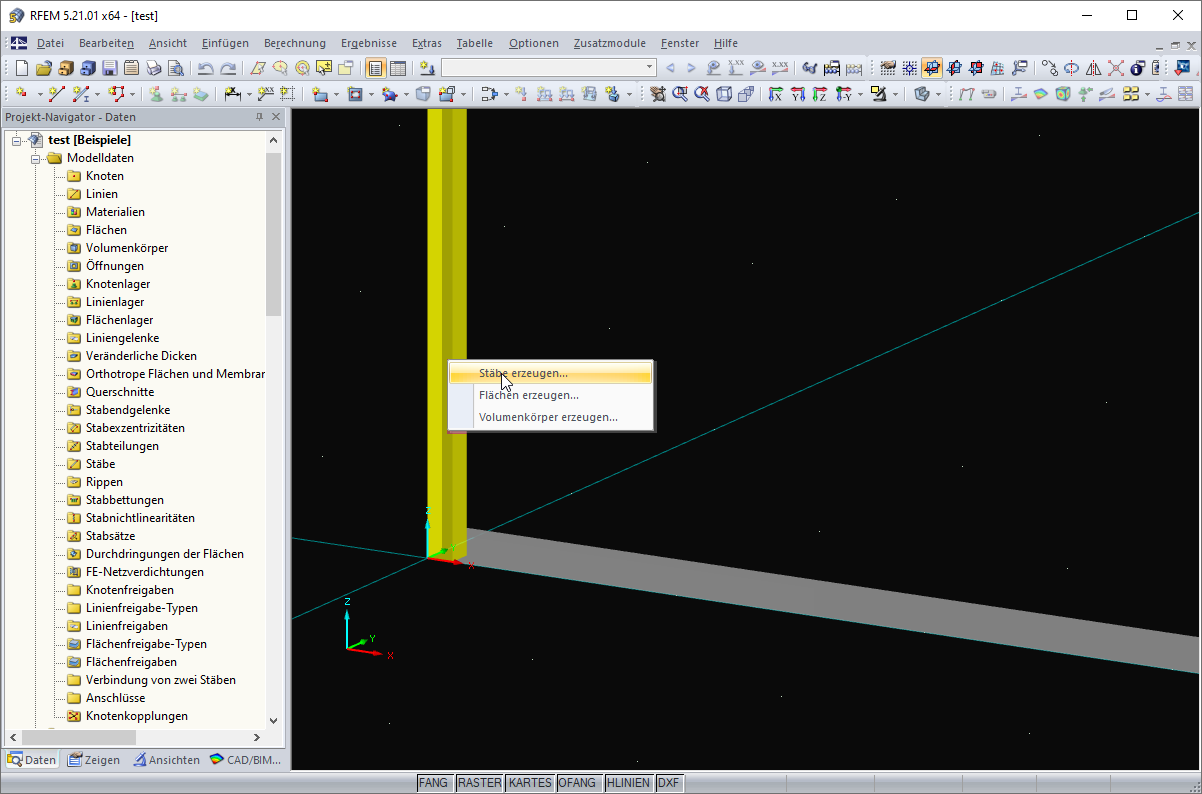Toggle the table display icon in the toolbar
Screen dimensions: 1202x794
coord(398,68)
